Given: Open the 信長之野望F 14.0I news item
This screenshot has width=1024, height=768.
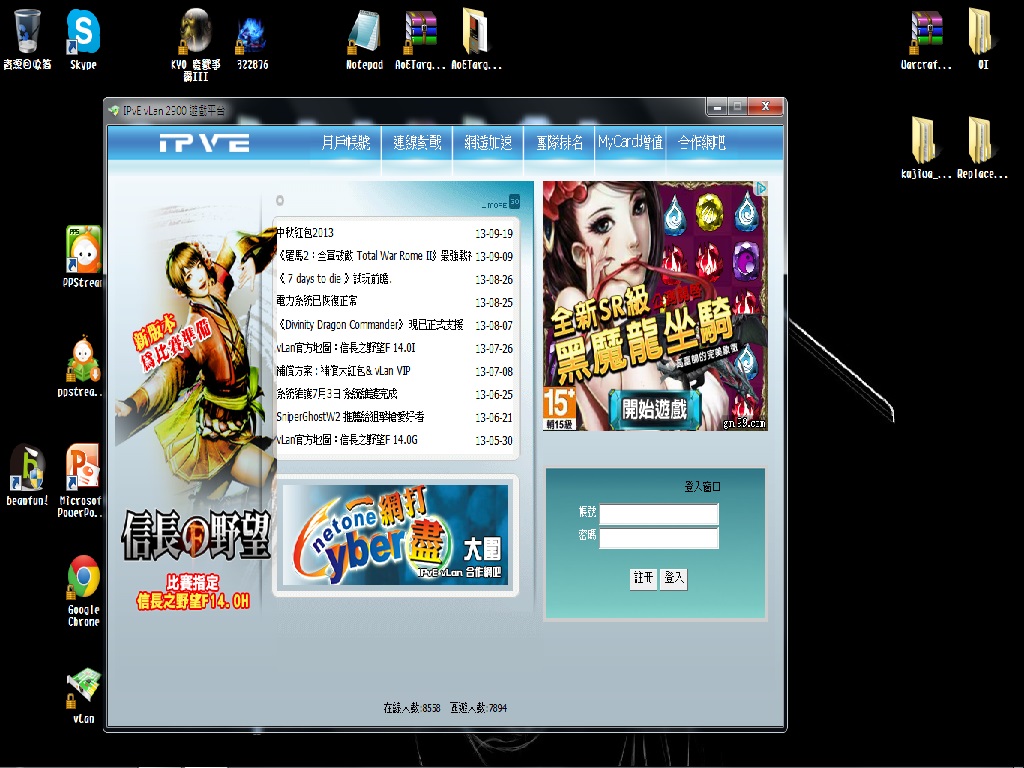Looking at the screenshot, I should [345, 347].
